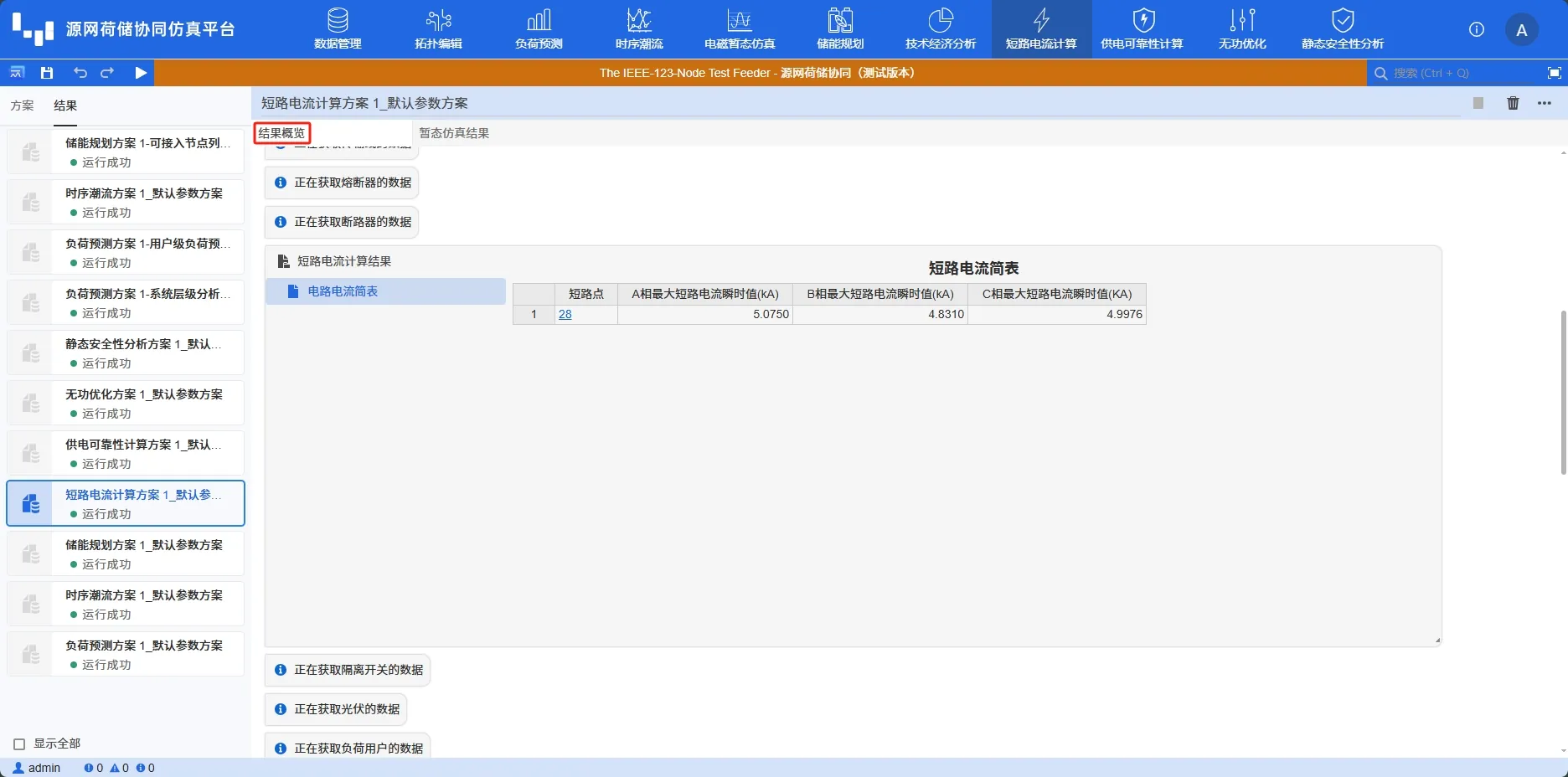Click the platform logo icon
The image size is (1568, 777).
tap(33, 28)
